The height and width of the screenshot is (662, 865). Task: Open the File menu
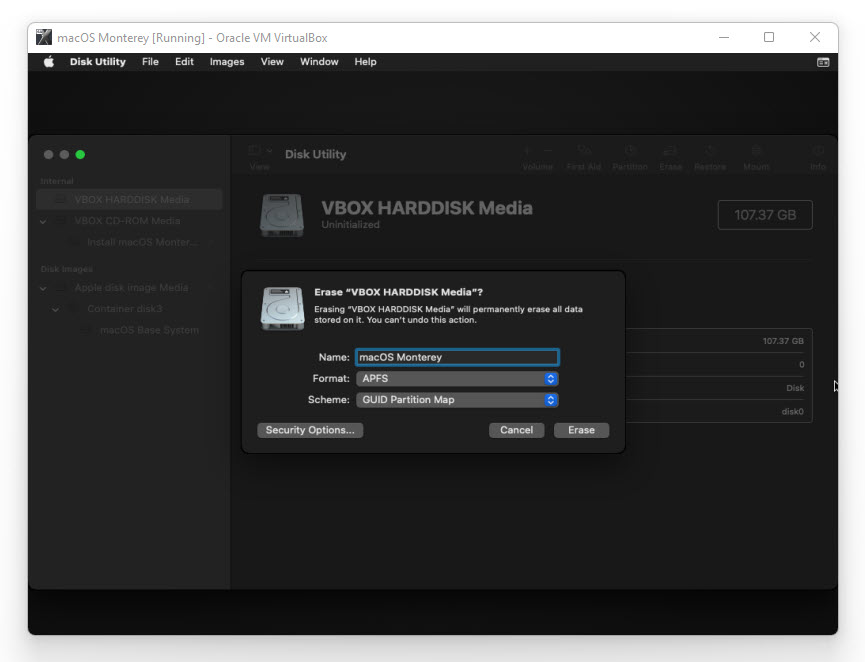tap(150, 62)
